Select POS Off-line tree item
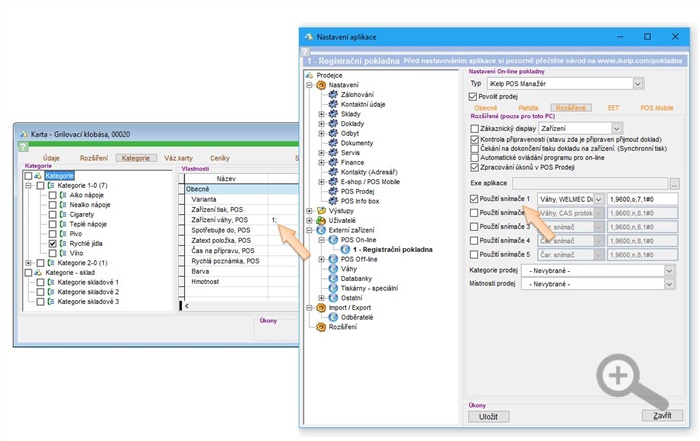 tap(359, 259)
